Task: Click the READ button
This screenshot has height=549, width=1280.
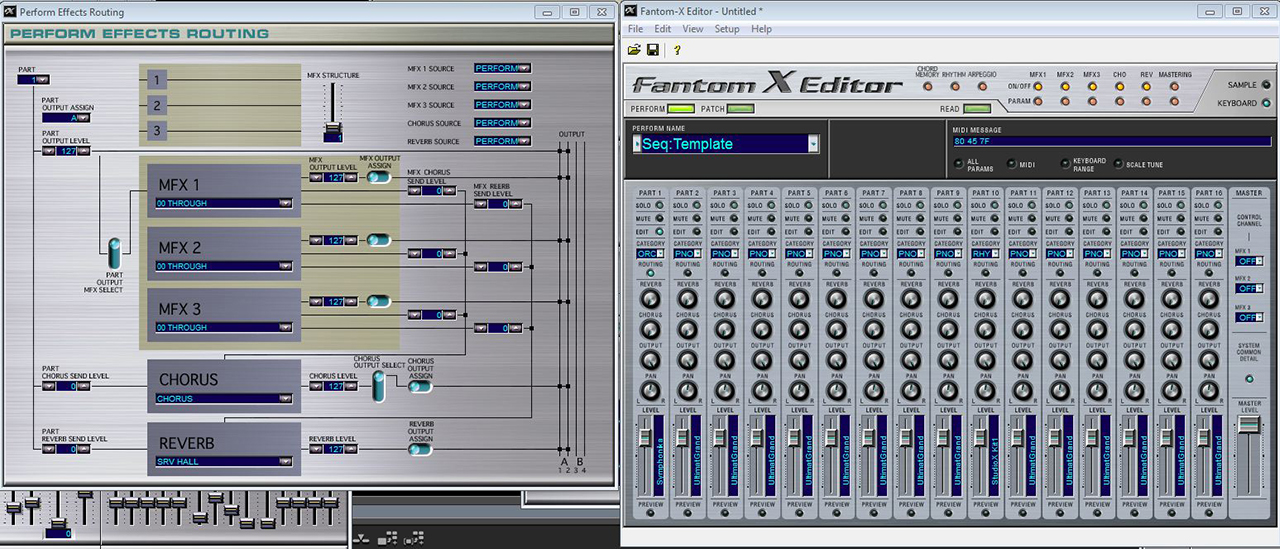Action: click(x=977, y=108)
